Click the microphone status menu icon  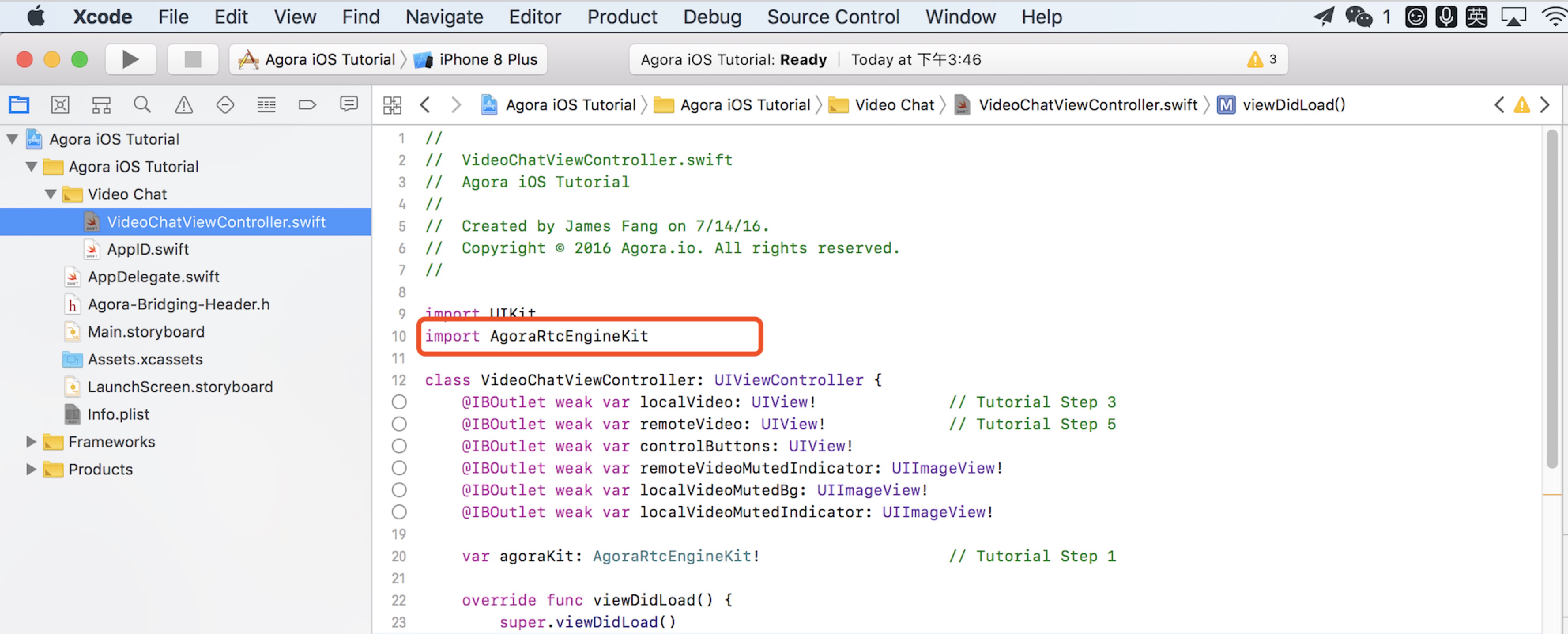pyautogui.click(x=1445, y=17)
